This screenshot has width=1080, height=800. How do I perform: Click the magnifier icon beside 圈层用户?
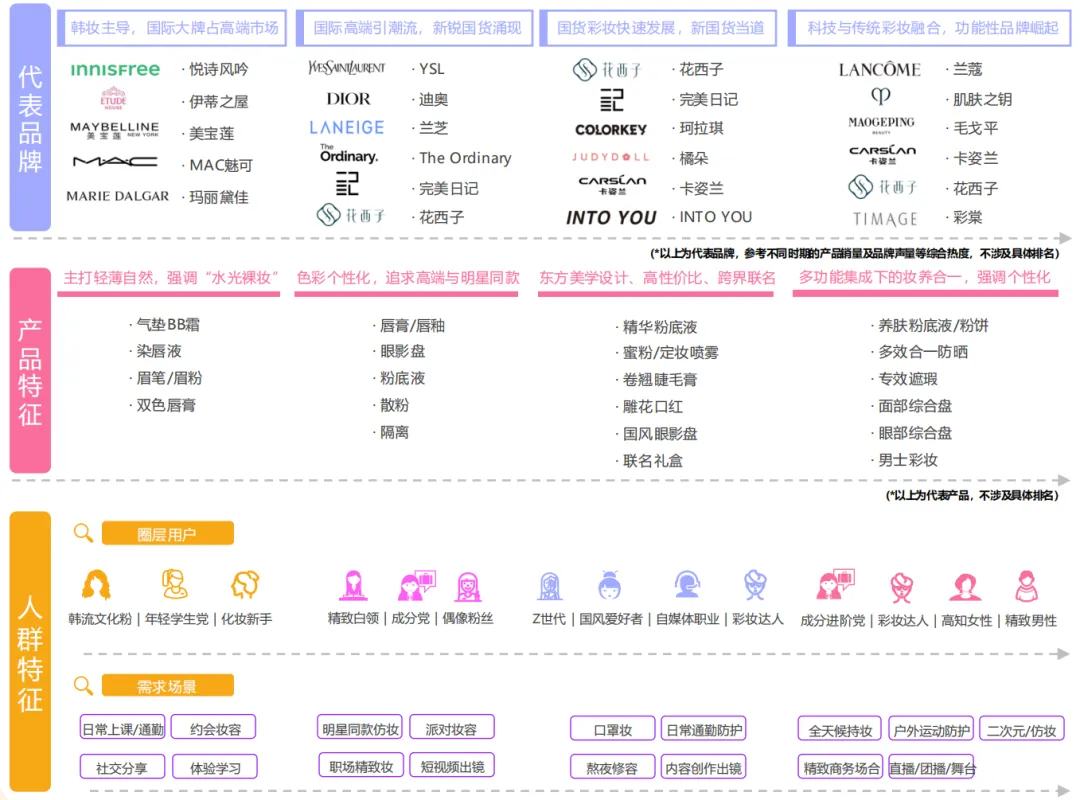point(83,533)
